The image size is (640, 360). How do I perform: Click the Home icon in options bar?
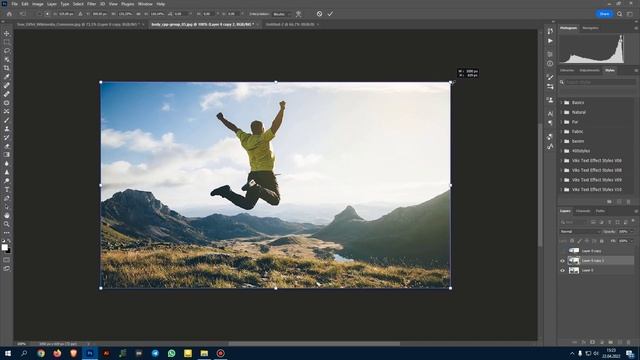9,14
